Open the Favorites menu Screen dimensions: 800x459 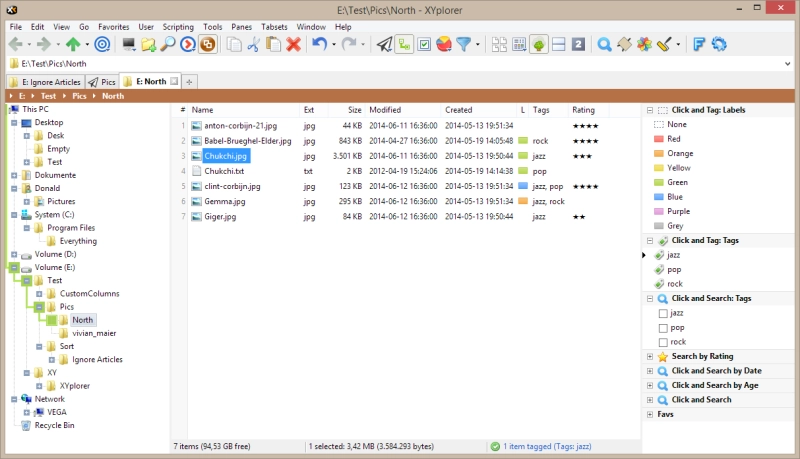tap(113, 27)
